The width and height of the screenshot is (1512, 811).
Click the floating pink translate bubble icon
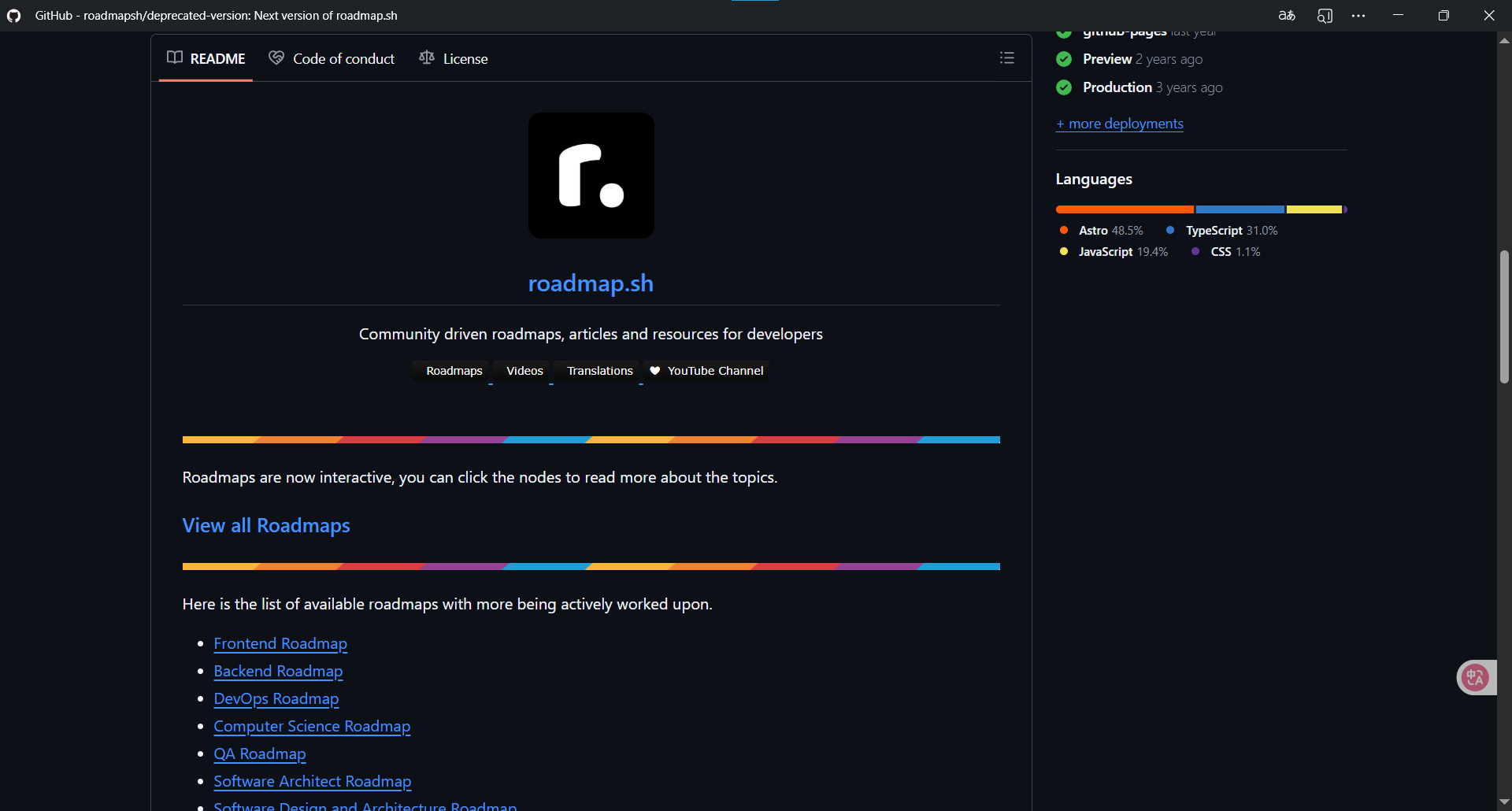point(1475,677)
